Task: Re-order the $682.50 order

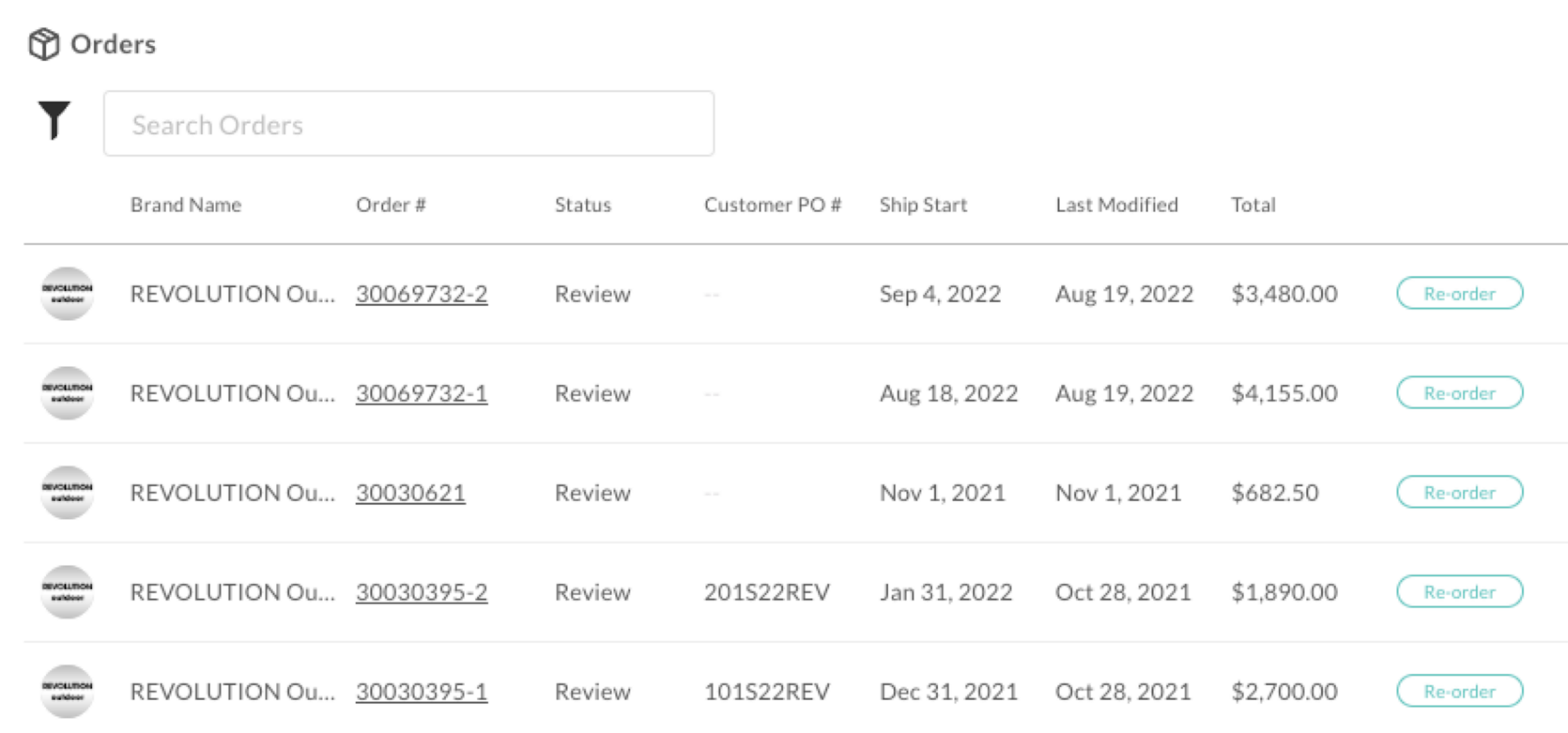Action: pyautogui.click(x=1460, y=492)
